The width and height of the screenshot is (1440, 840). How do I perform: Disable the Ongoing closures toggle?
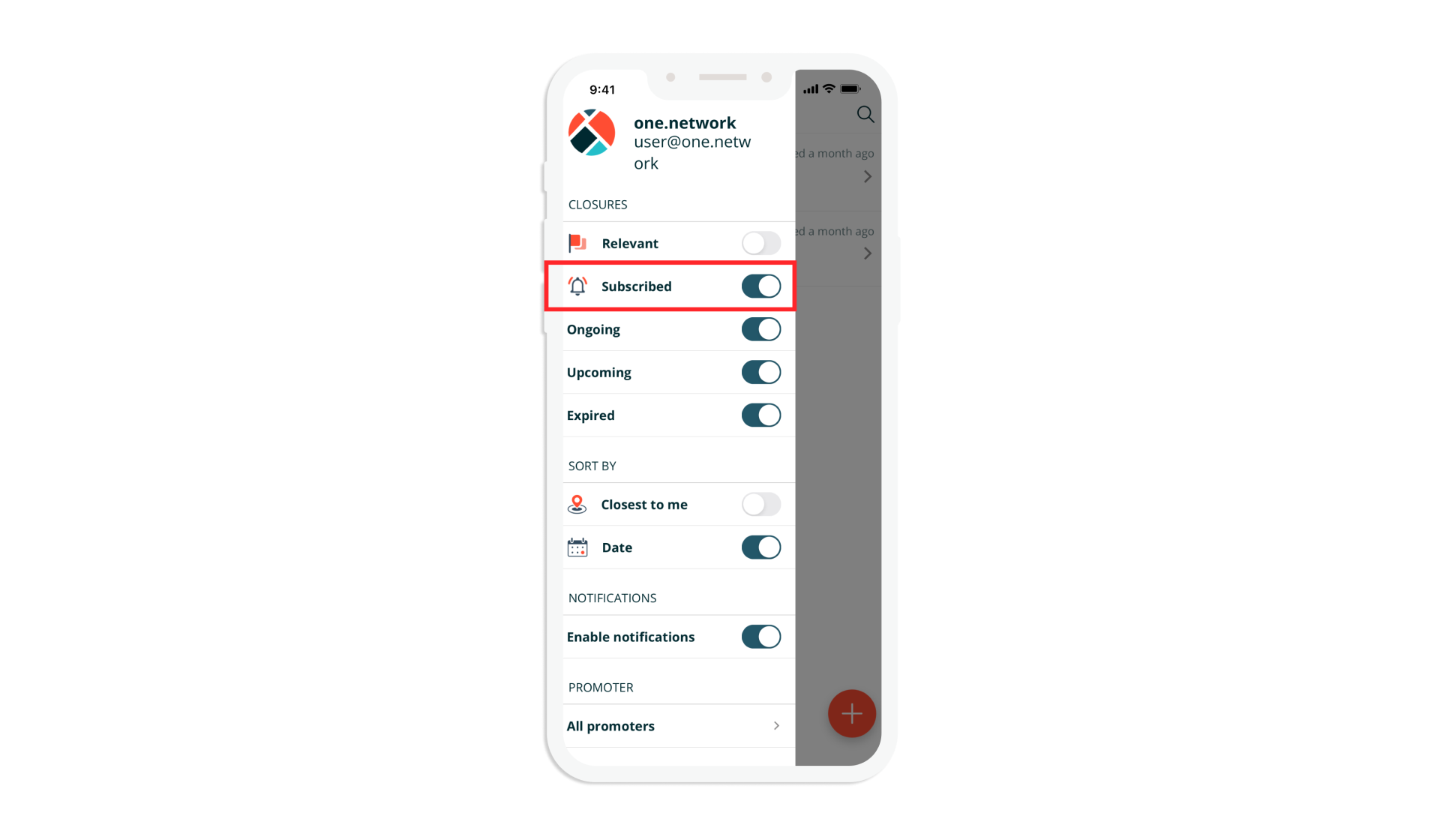[x=761, y=329]
